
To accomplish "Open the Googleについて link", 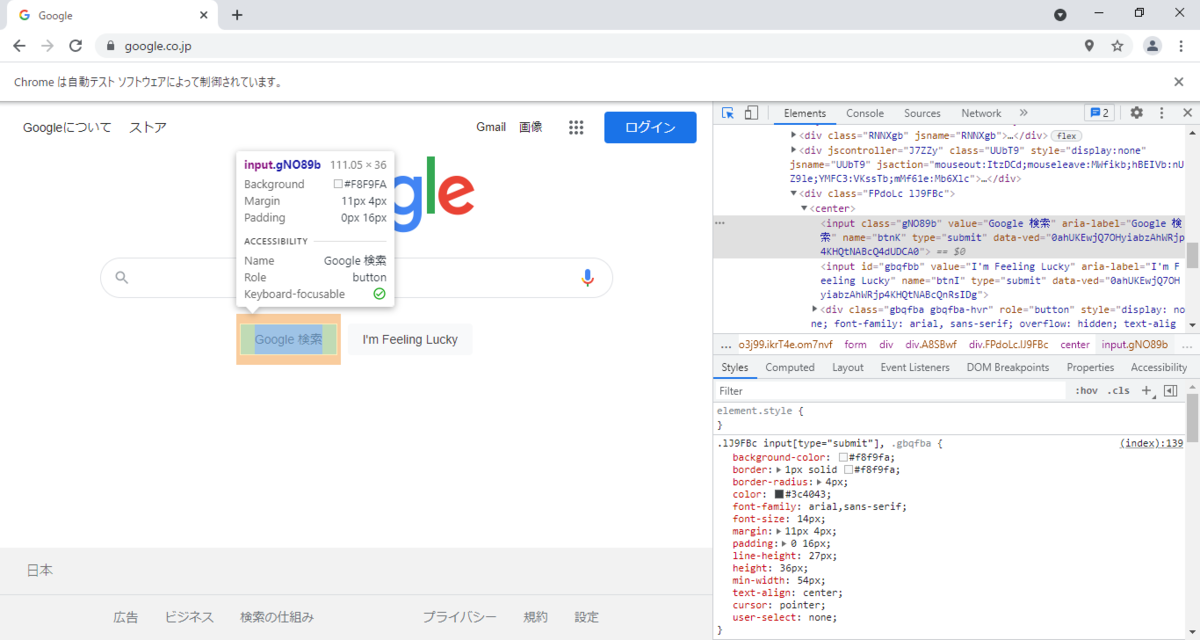I will (67, 127).
